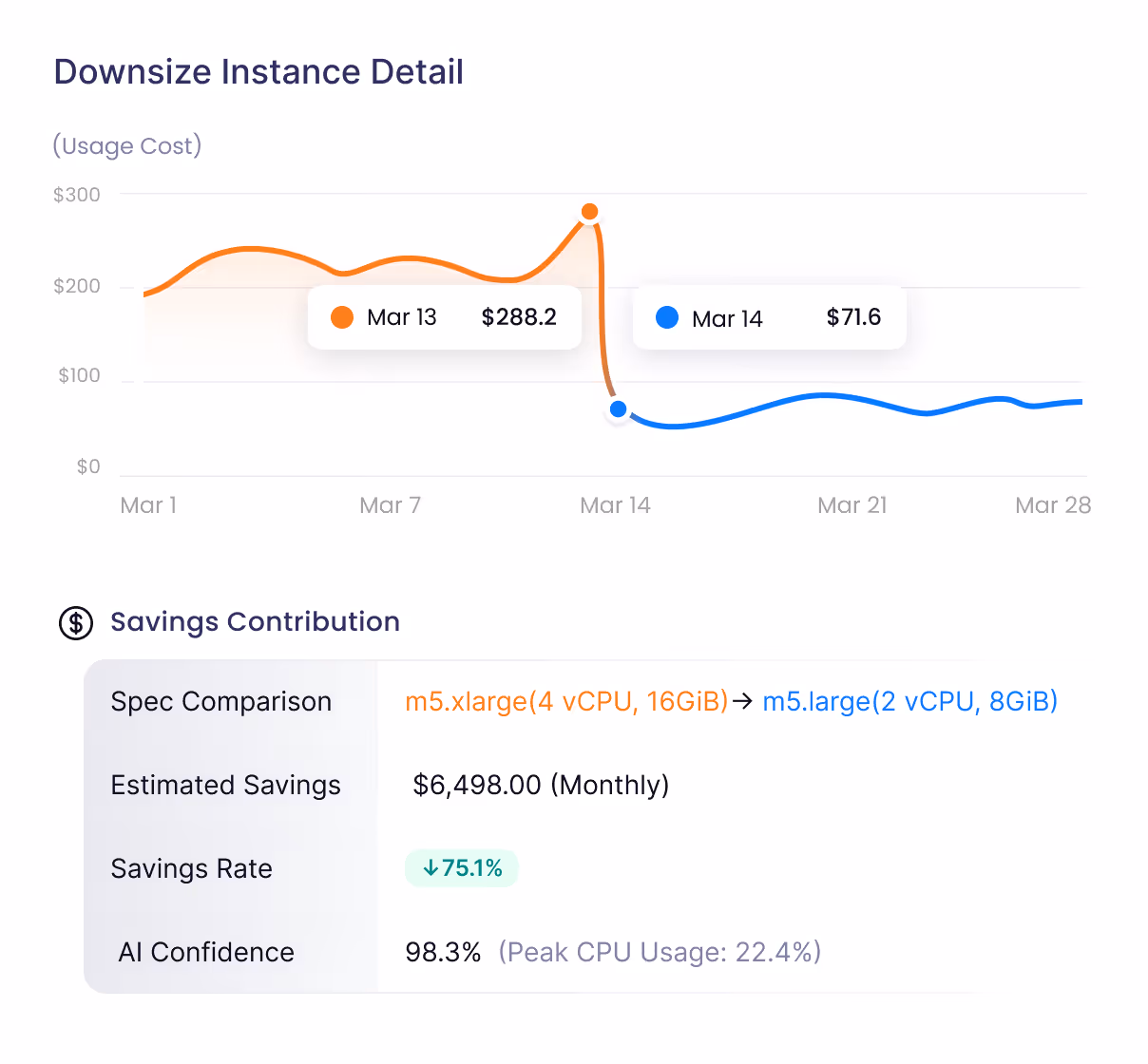The image size is (1148, 1064).
Task: Click the Savings Contribution title
Action: click(255, 622)
